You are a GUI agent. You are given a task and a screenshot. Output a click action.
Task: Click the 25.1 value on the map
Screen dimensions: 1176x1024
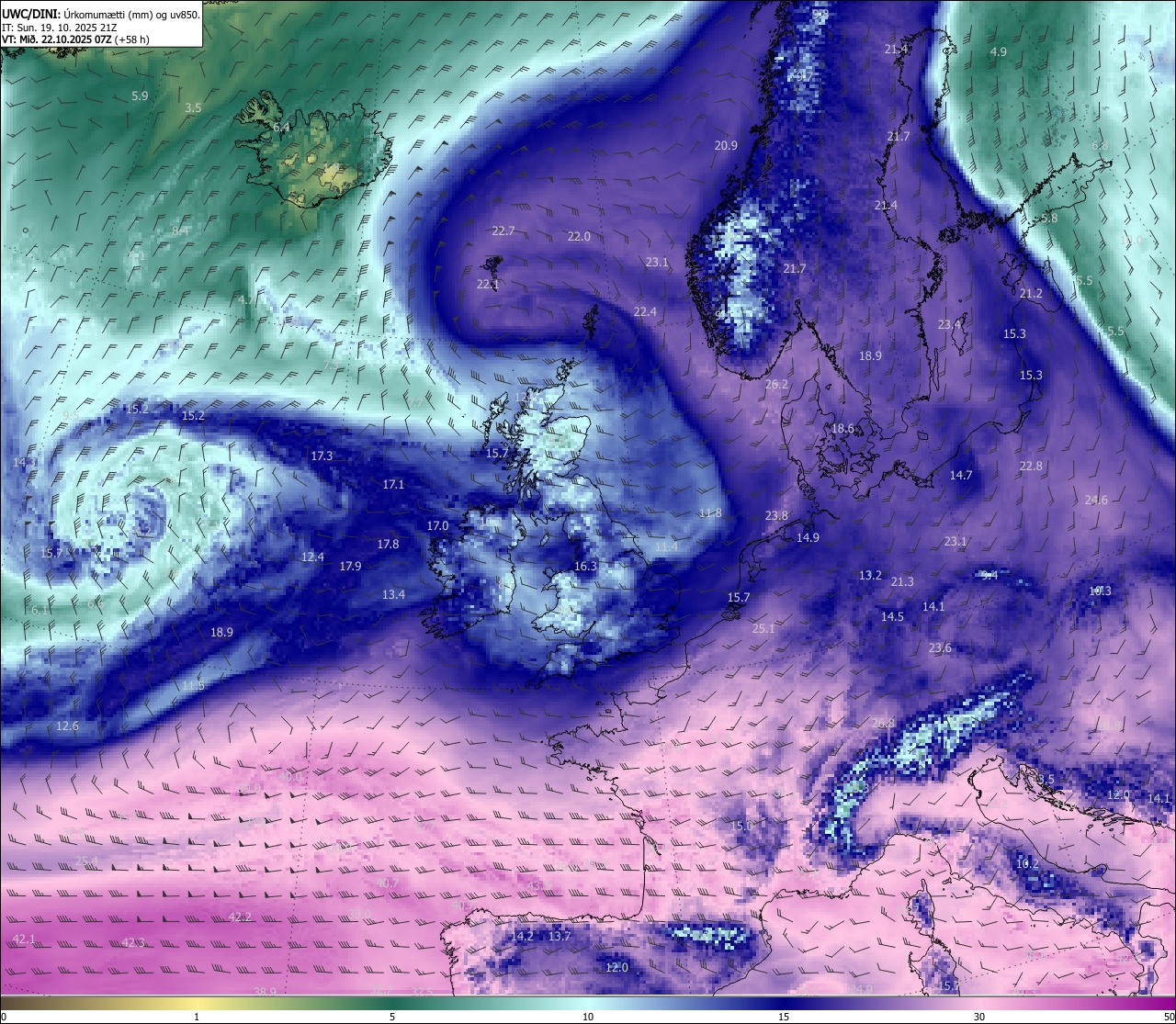tap(763, 628)
